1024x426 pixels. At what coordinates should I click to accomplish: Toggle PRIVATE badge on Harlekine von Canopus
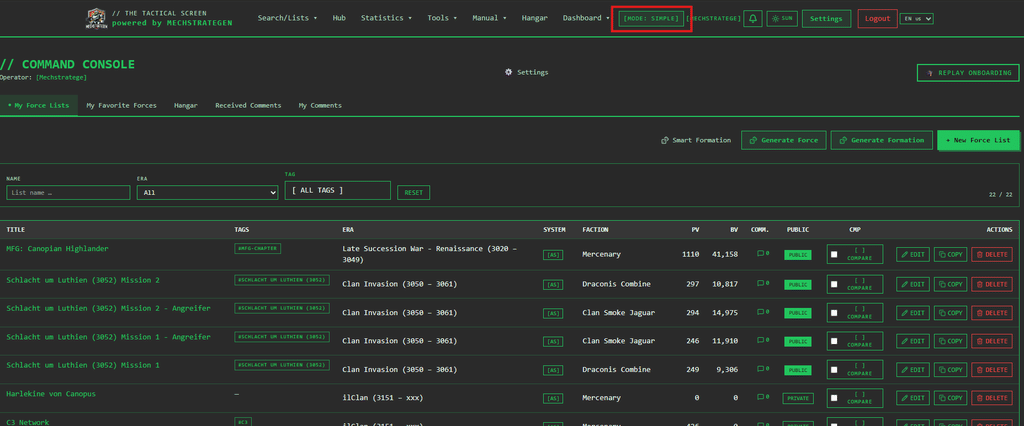click(x=798, y=398)
